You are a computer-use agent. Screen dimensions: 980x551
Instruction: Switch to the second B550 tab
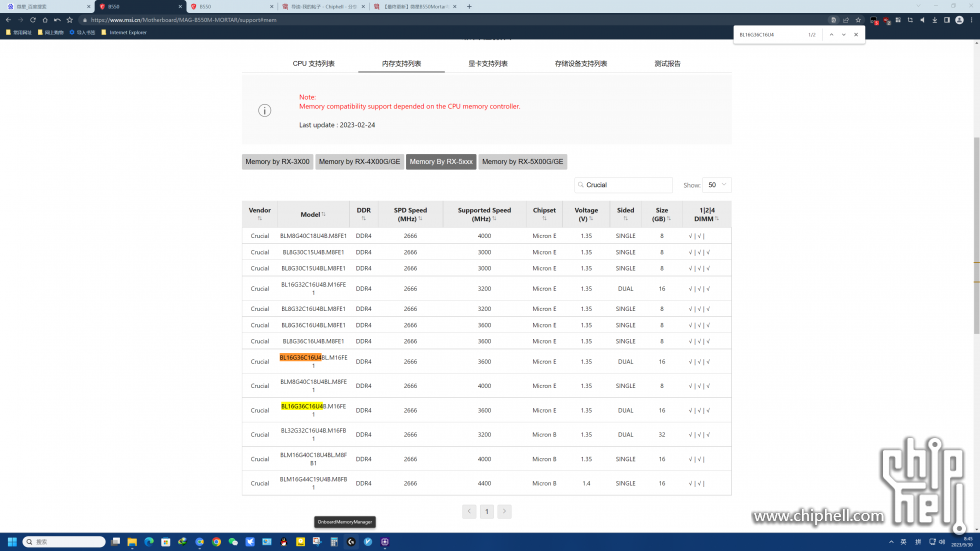click(x=231, y=7)
